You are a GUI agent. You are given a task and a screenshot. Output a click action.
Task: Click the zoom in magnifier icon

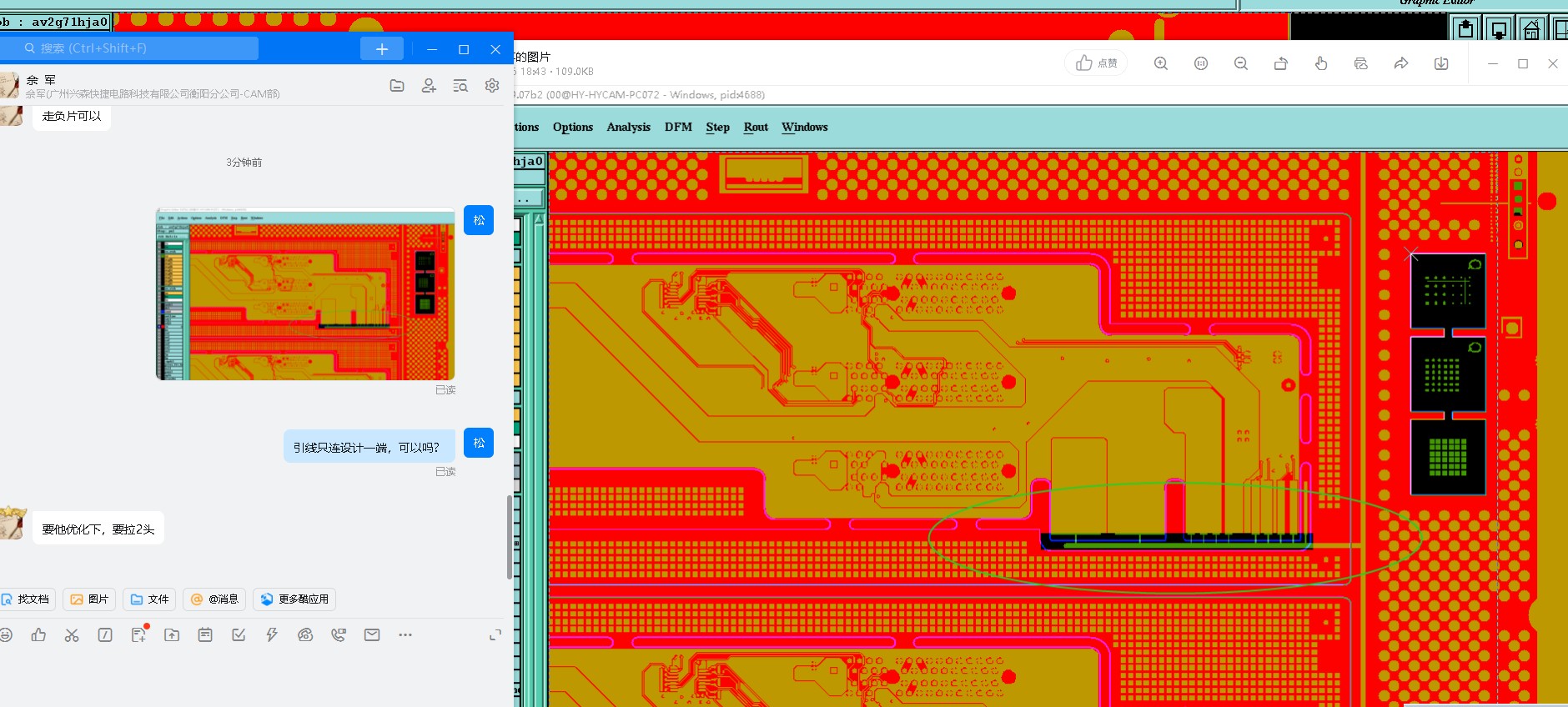tap(1160, 63)
